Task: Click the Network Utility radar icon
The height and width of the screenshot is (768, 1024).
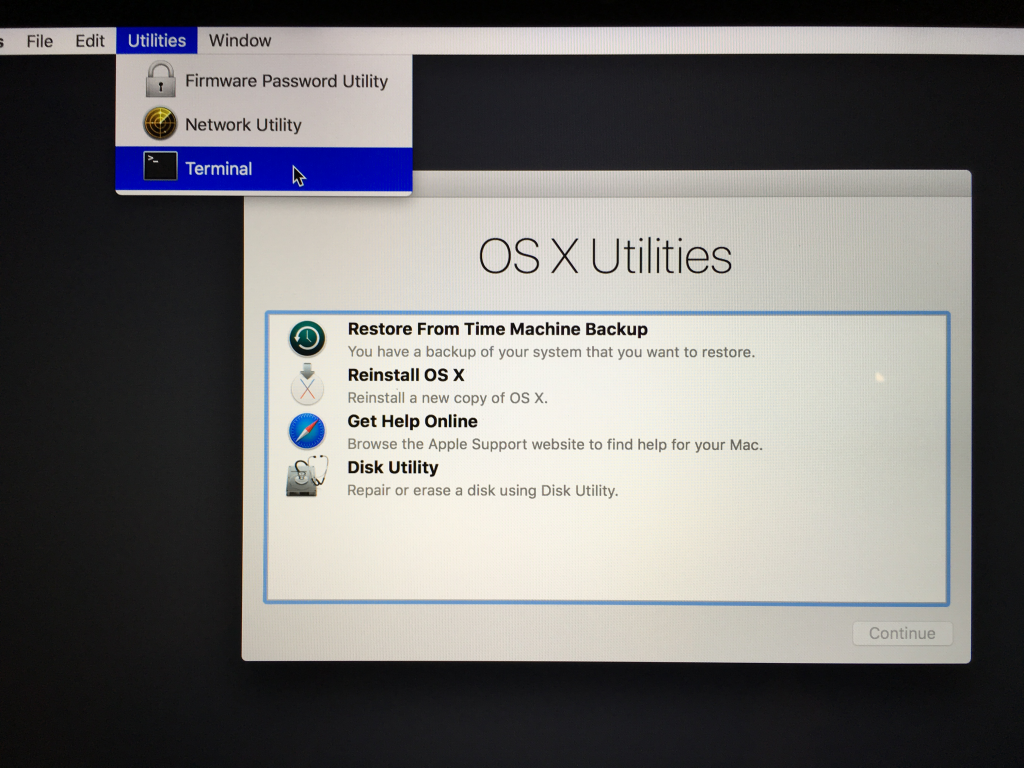Action: pyautogui.click(x=159, y=124)
